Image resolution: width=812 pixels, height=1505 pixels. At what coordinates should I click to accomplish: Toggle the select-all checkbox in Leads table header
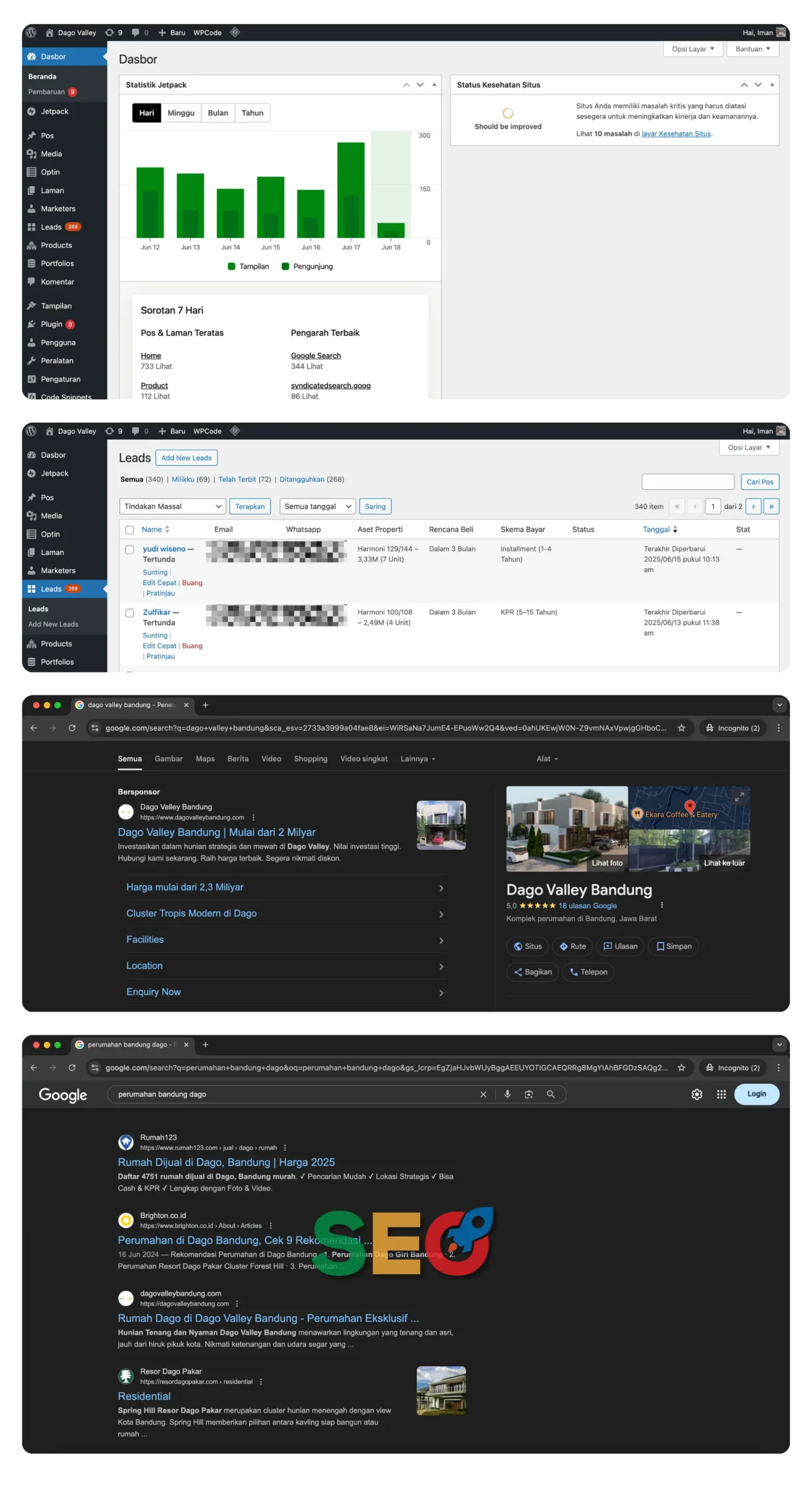[130, 530]
